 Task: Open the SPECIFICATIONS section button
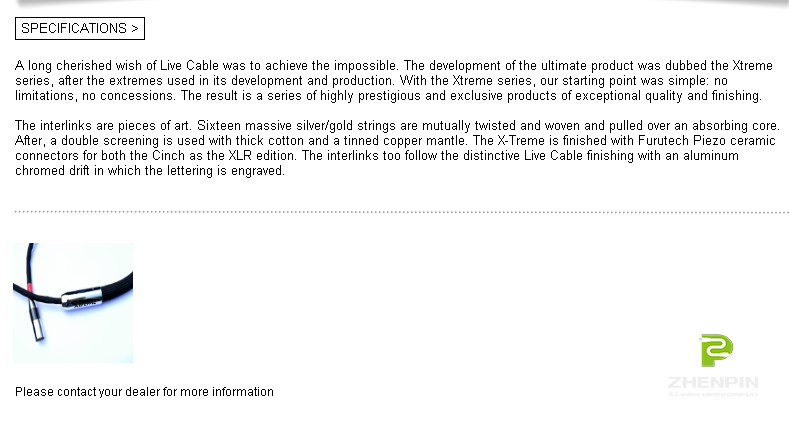click(x=80, y=29)
